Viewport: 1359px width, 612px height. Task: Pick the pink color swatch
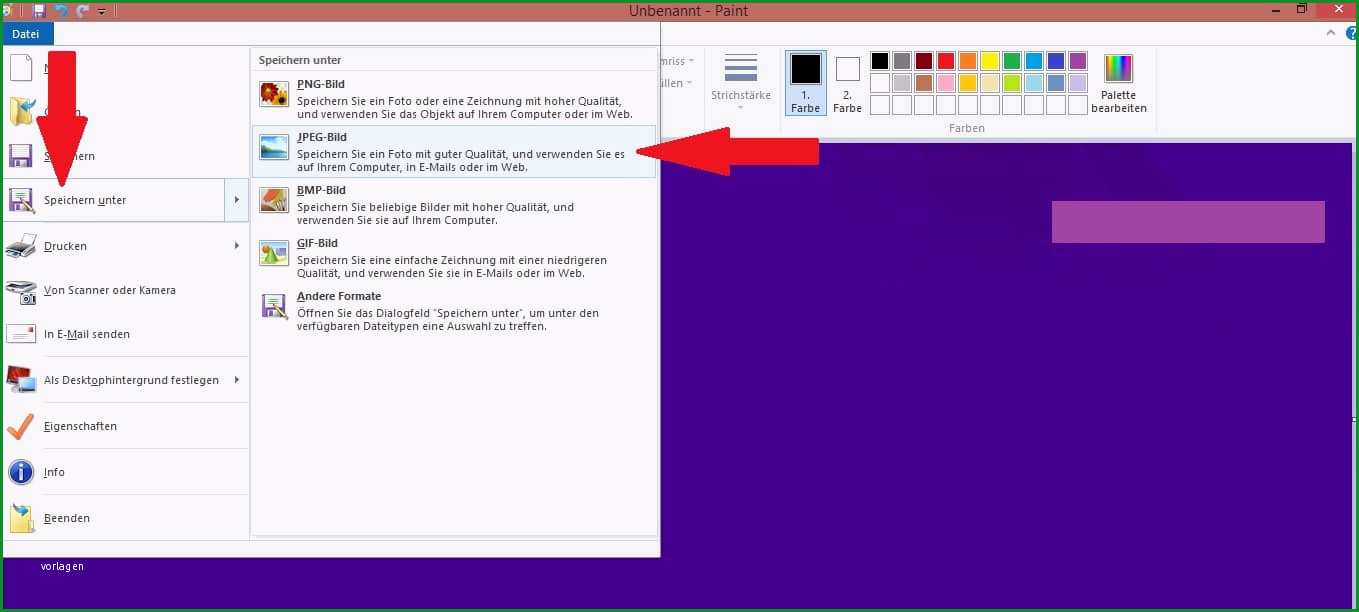point(946,83)
